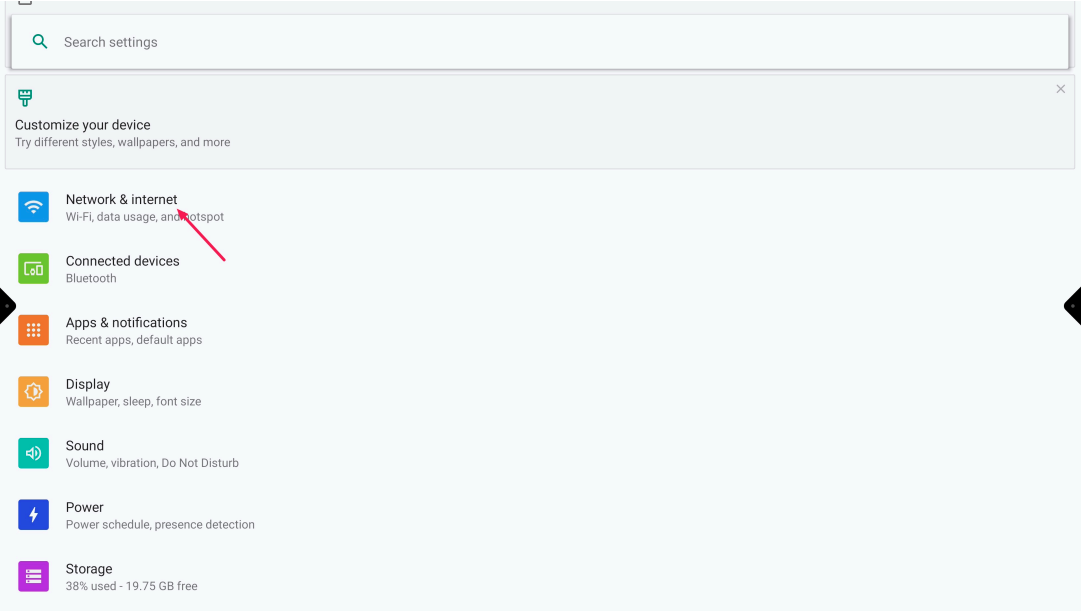
Task: Click the Sound speaker icon
Action: pyautogui.click(x=33, y=453)
